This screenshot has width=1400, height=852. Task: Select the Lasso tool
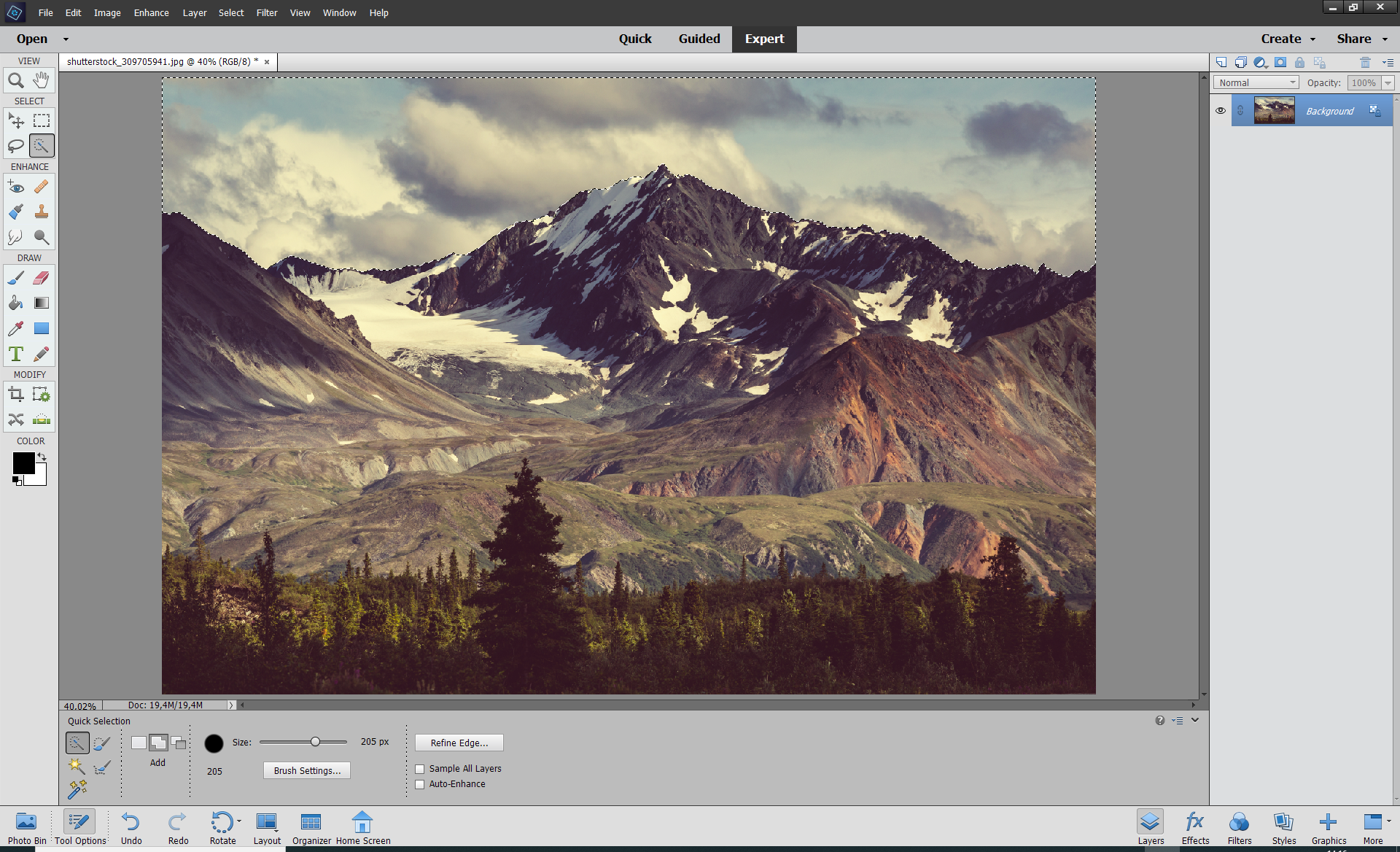[15, 146]
